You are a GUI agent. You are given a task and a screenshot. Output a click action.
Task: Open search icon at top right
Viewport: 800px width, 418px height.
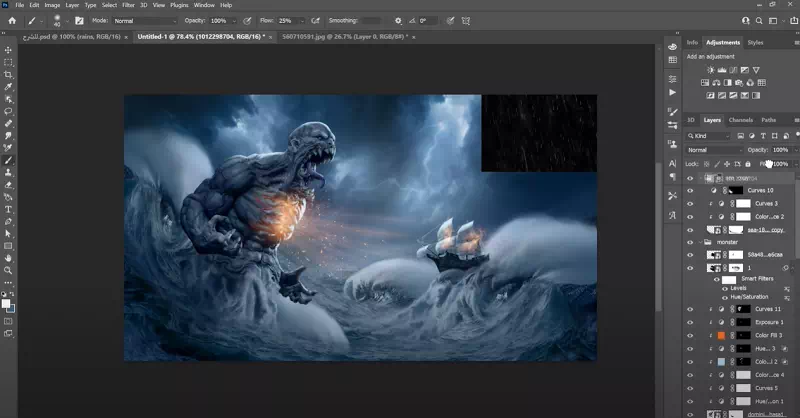tap(759, 21)
